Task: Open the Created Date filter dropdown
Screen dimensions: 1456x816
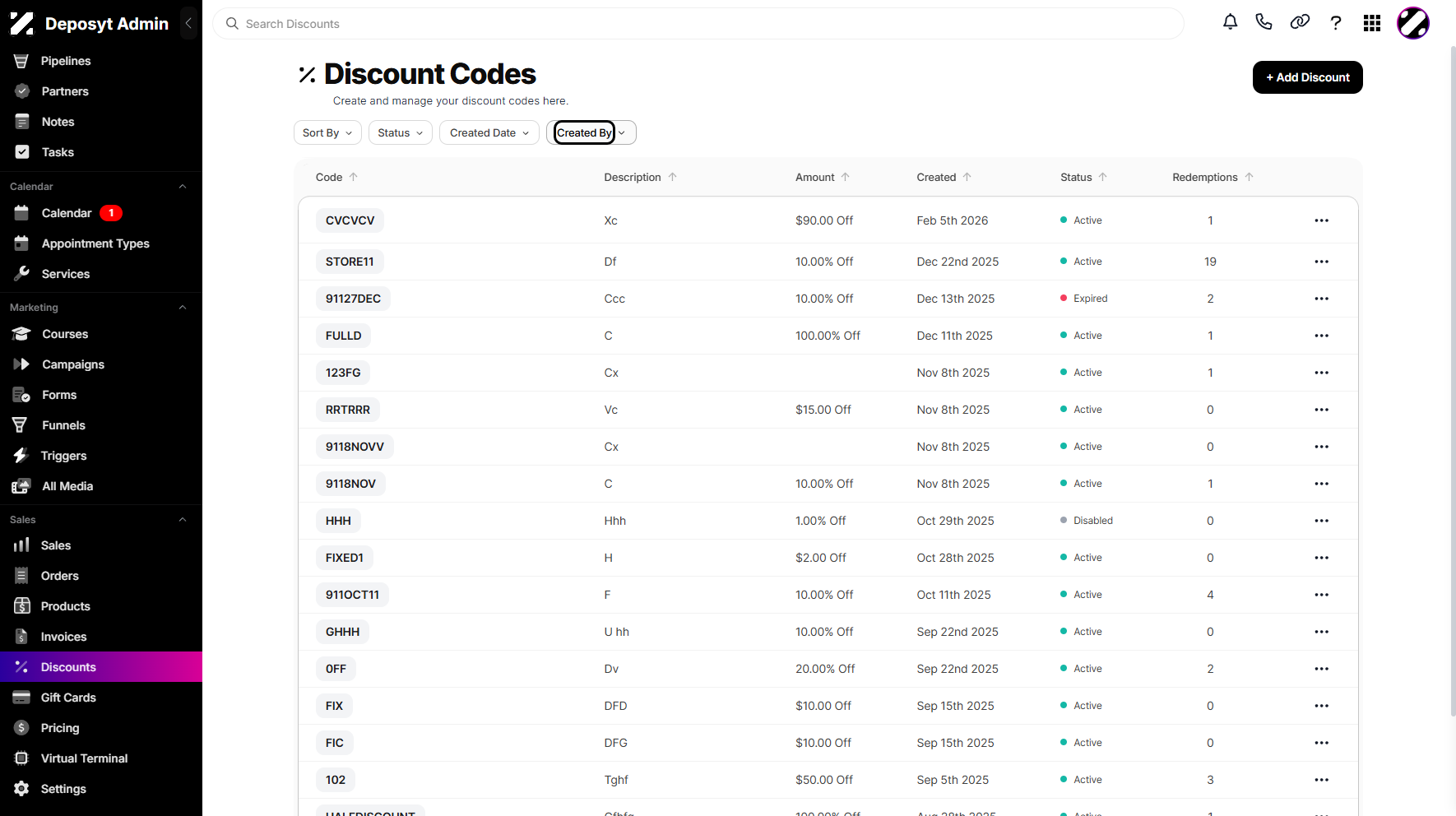Action: (x=489, y=132)
